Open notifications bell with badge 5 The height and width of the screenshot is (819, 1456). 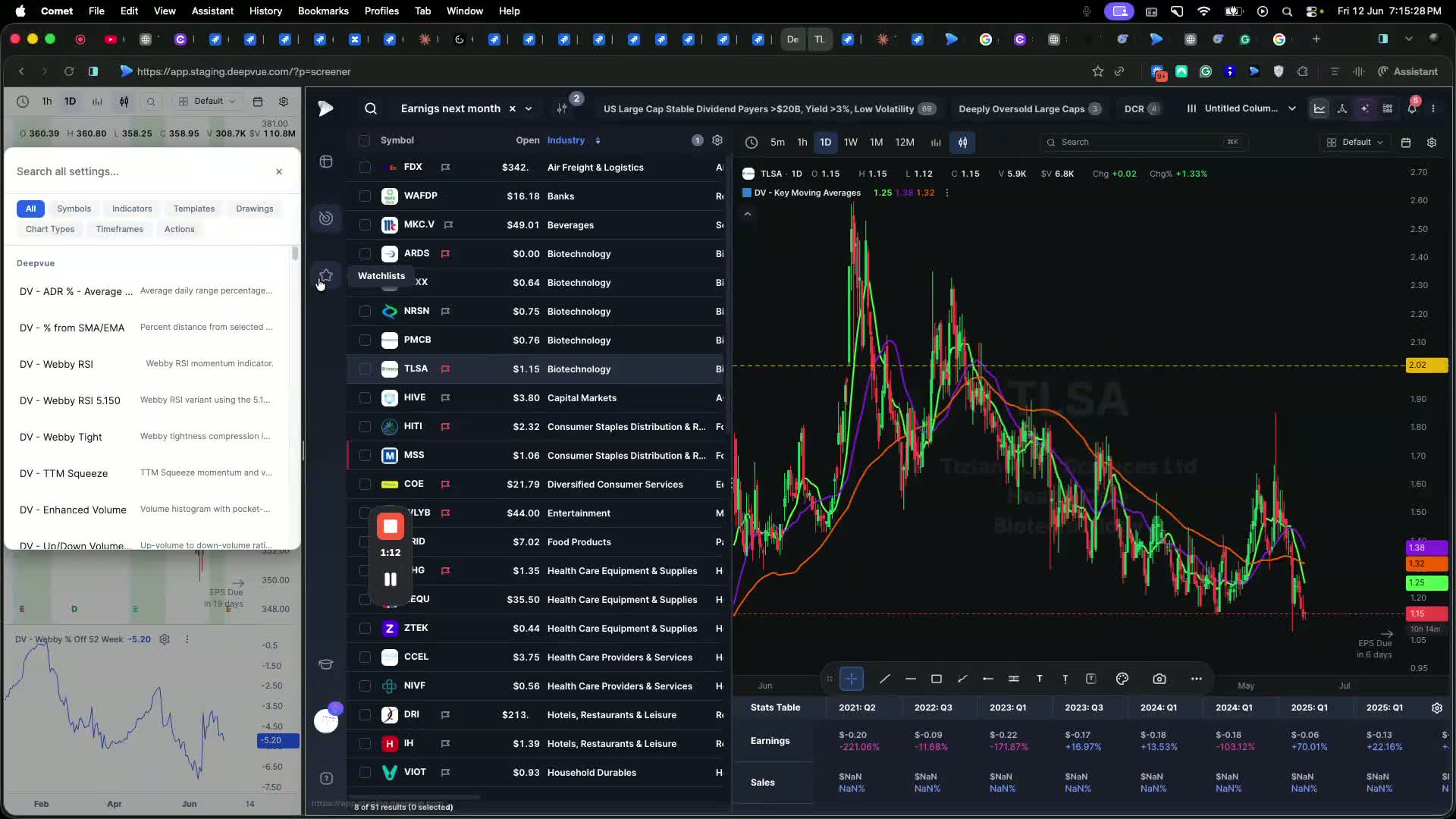point(1412,108)
